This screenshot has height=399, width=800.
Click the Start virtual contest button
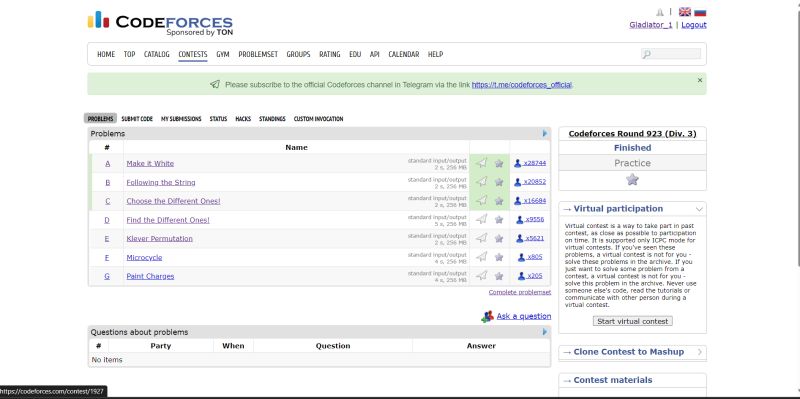tap(633, 321)
